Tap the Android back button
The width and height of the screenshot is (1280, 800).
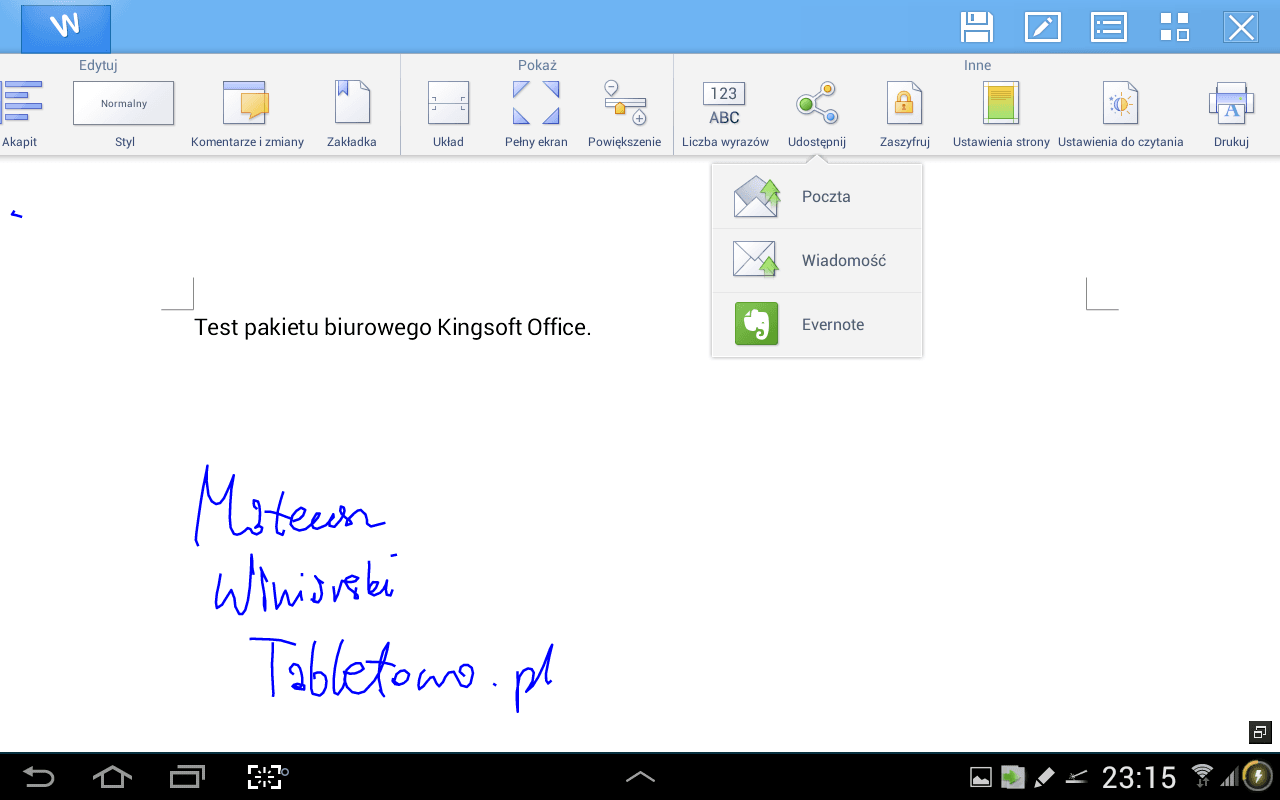click(38, 777)
